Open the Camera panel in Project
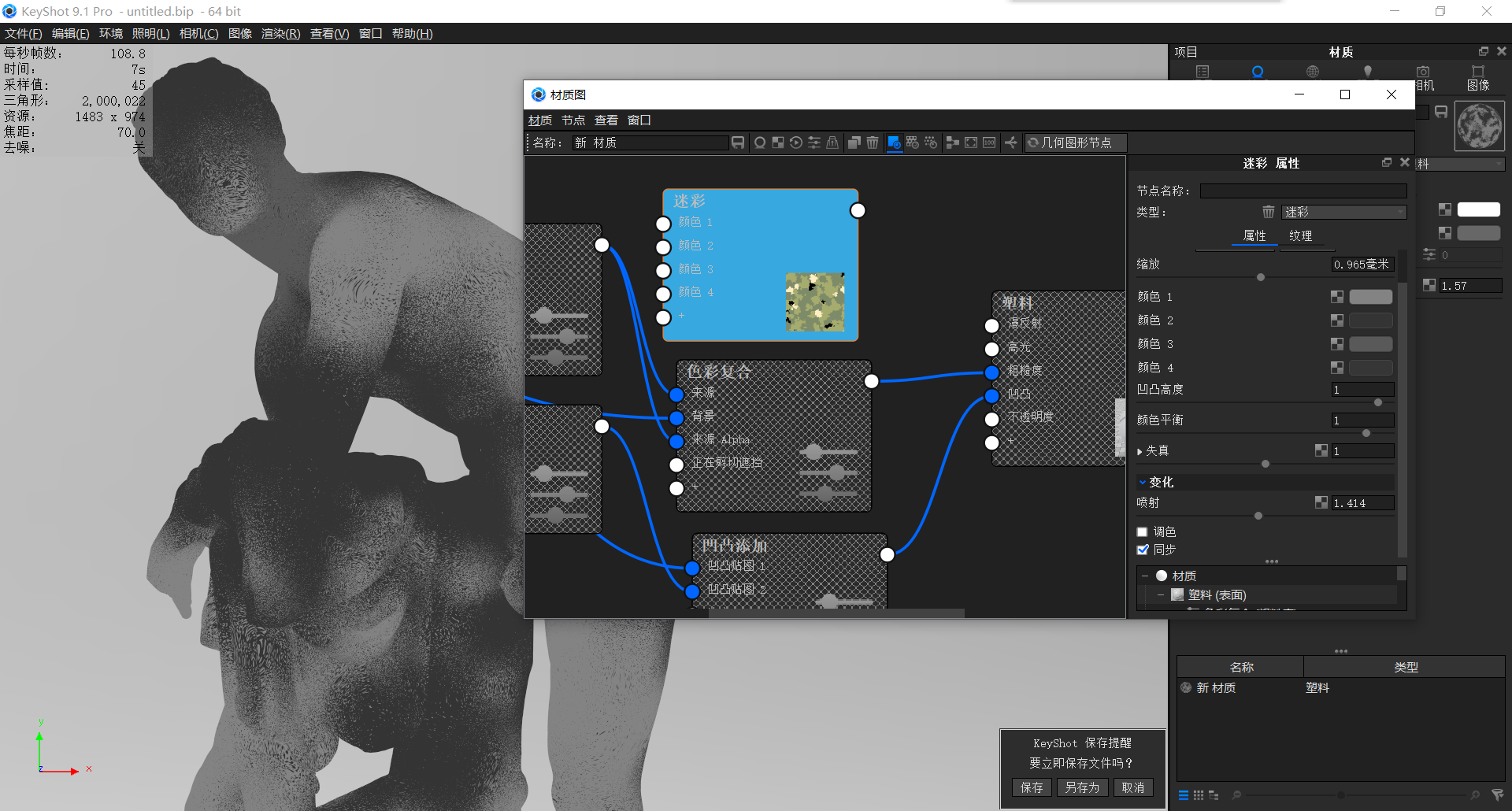Screen dimensions: 1512x811 1423,71
